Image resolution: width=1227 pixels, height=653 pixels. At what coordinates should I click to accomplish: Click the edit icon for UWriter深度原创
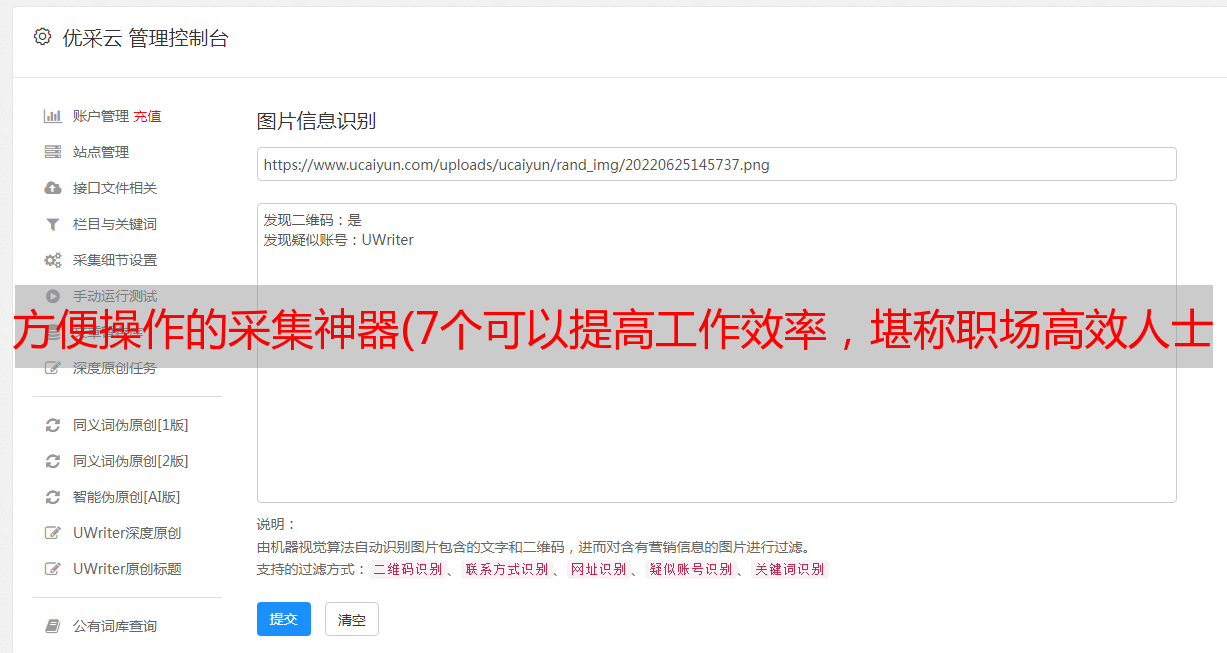coord(52,533)
